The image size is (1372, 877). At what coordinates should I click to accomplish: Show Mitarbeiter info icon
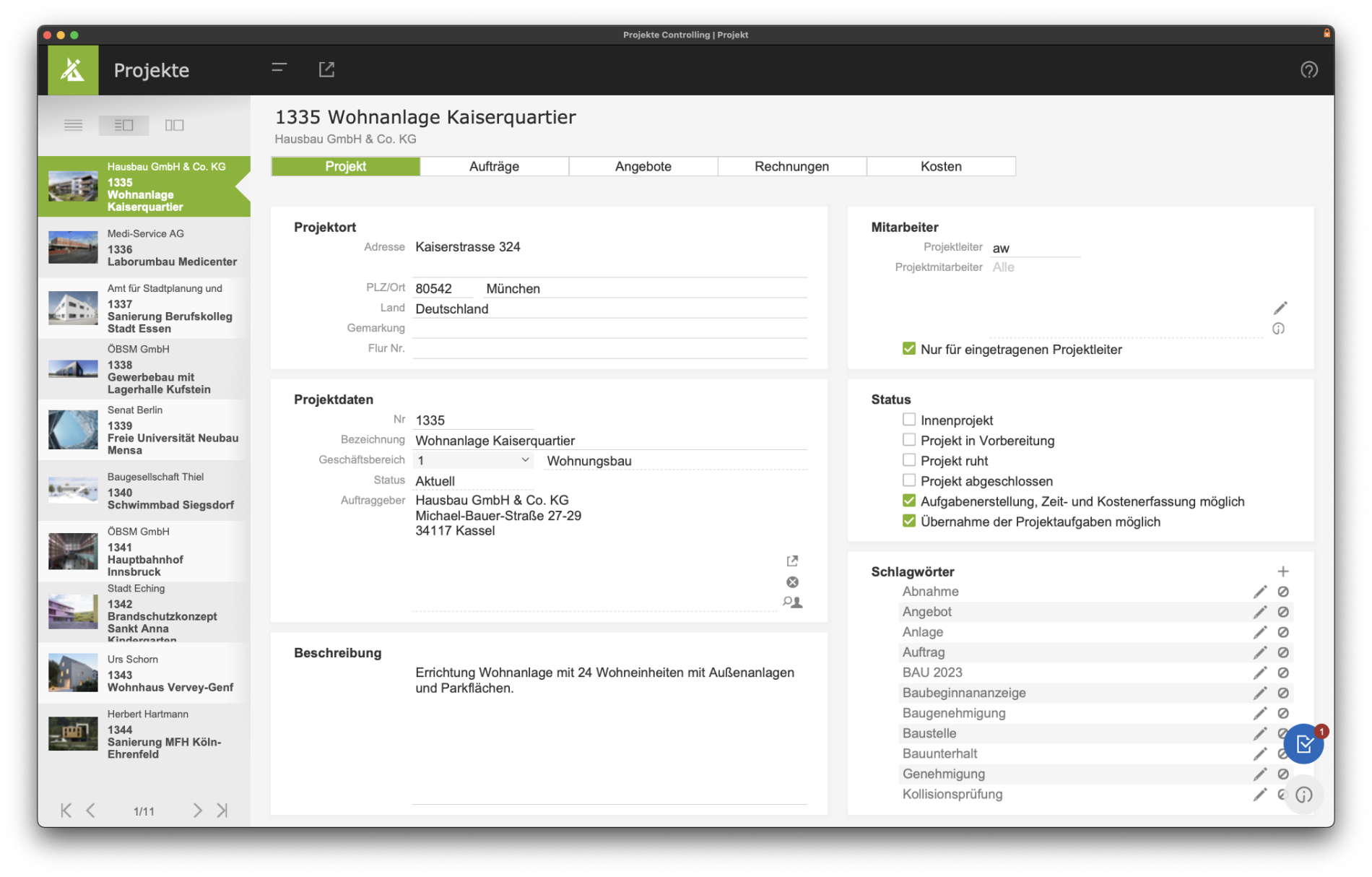pos(1278,329)
